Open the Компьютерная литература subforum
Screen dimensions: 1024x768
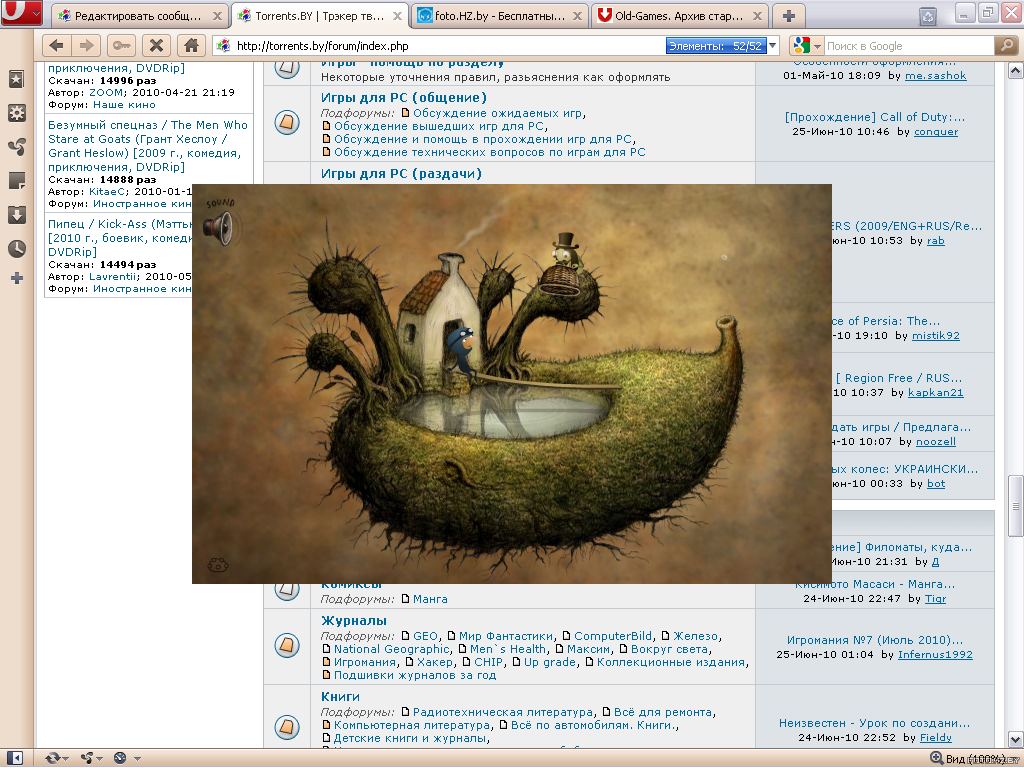point(411,726)
